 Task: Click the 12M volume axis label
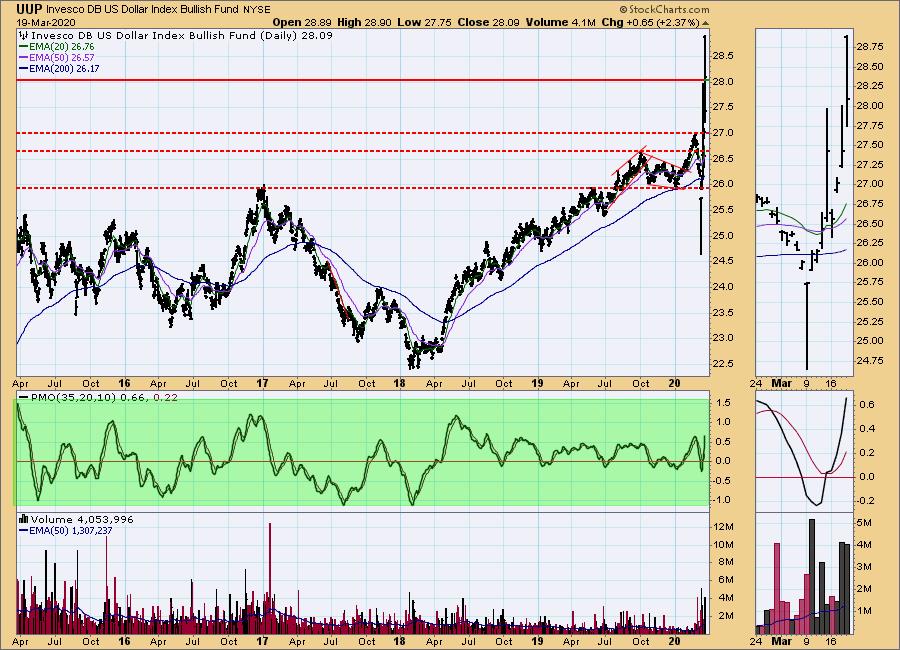pos(723,527)
